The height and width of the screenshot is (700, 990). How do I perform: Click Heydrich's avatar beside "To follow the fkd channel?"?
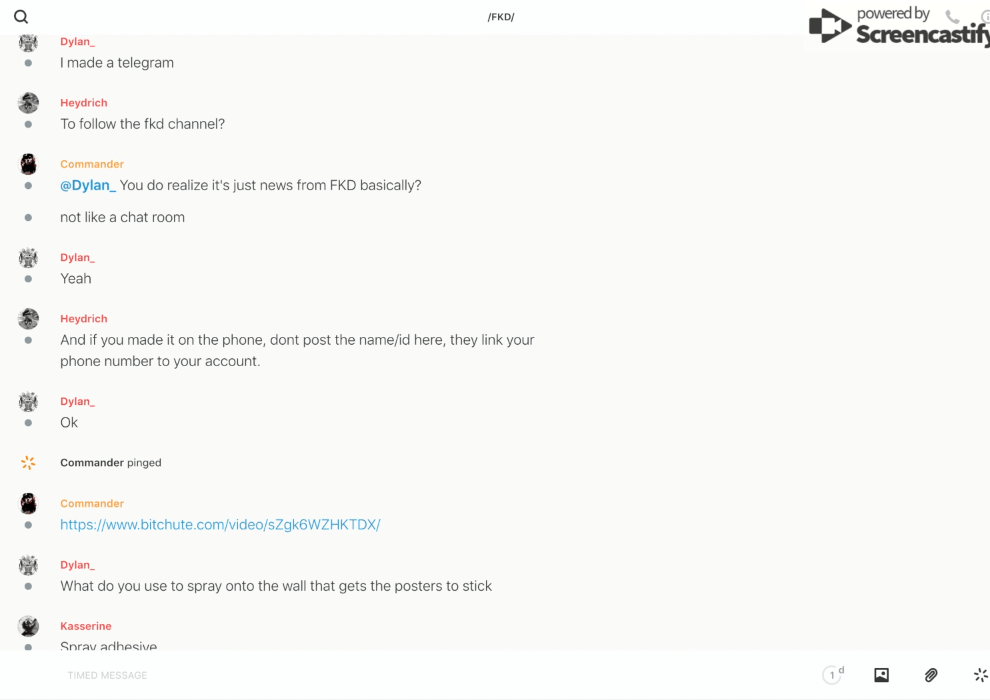click(x=28, y=103)
